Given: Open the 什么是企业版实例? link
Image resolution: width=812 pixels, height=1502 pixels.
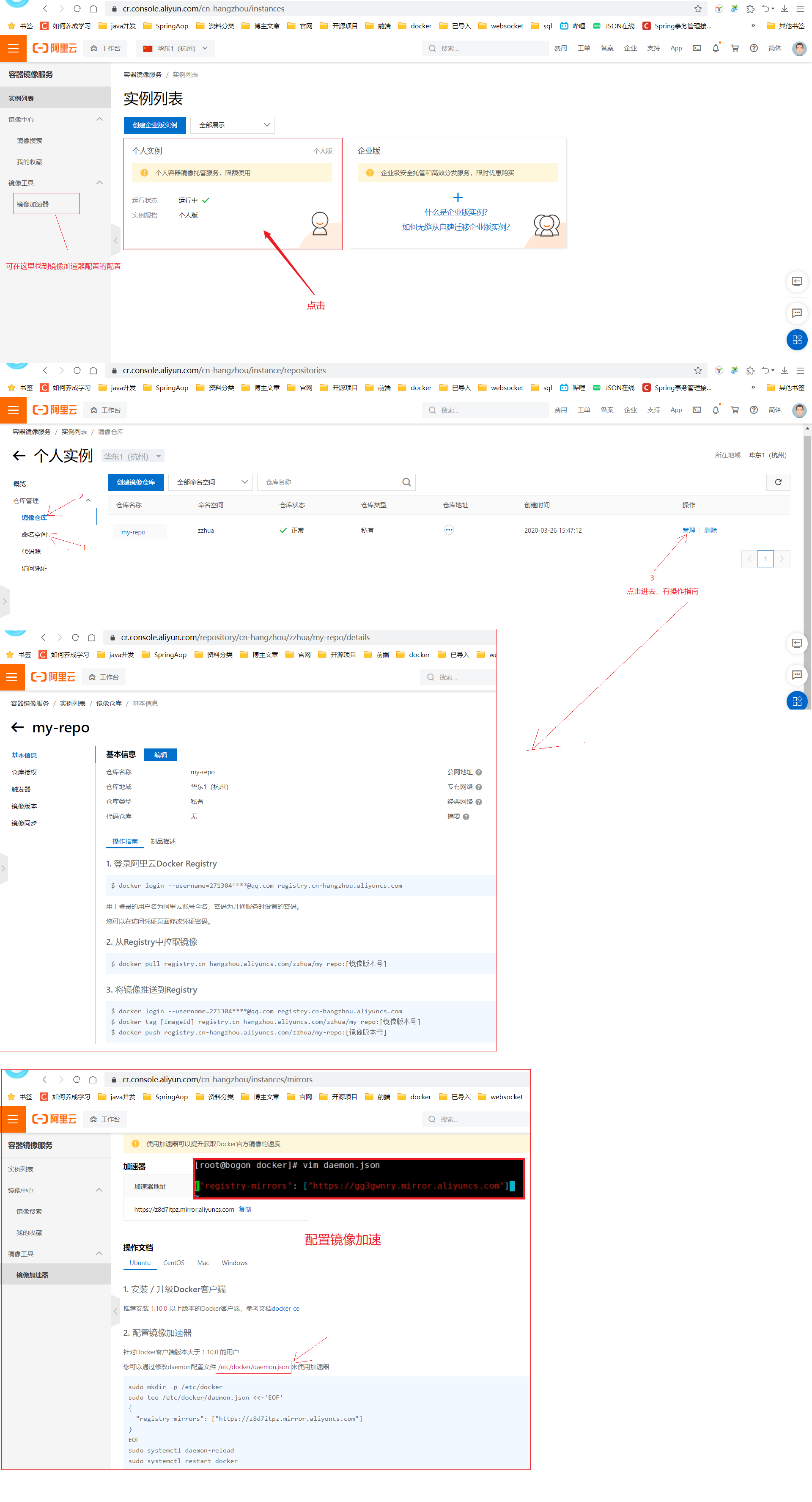Looking at the screenshot, I should point(456,212).
